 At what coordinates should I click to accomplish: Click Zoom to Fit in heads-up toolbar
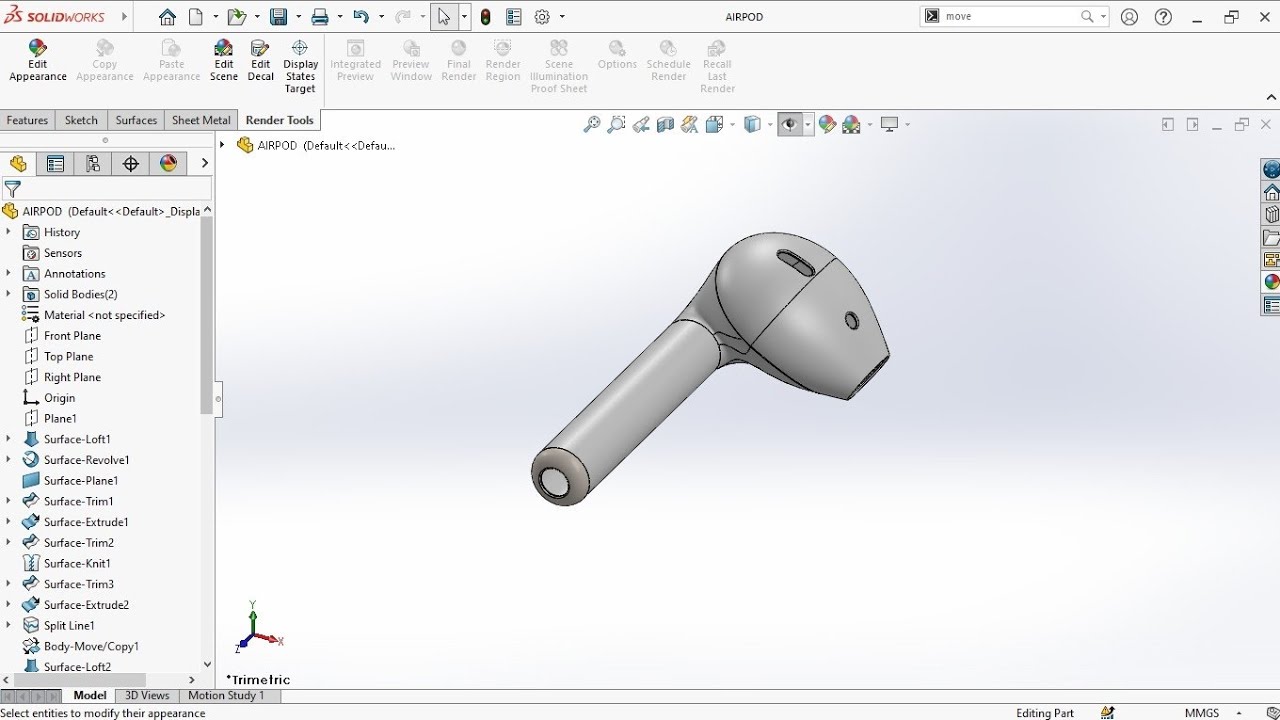click(x=592, y=124)
